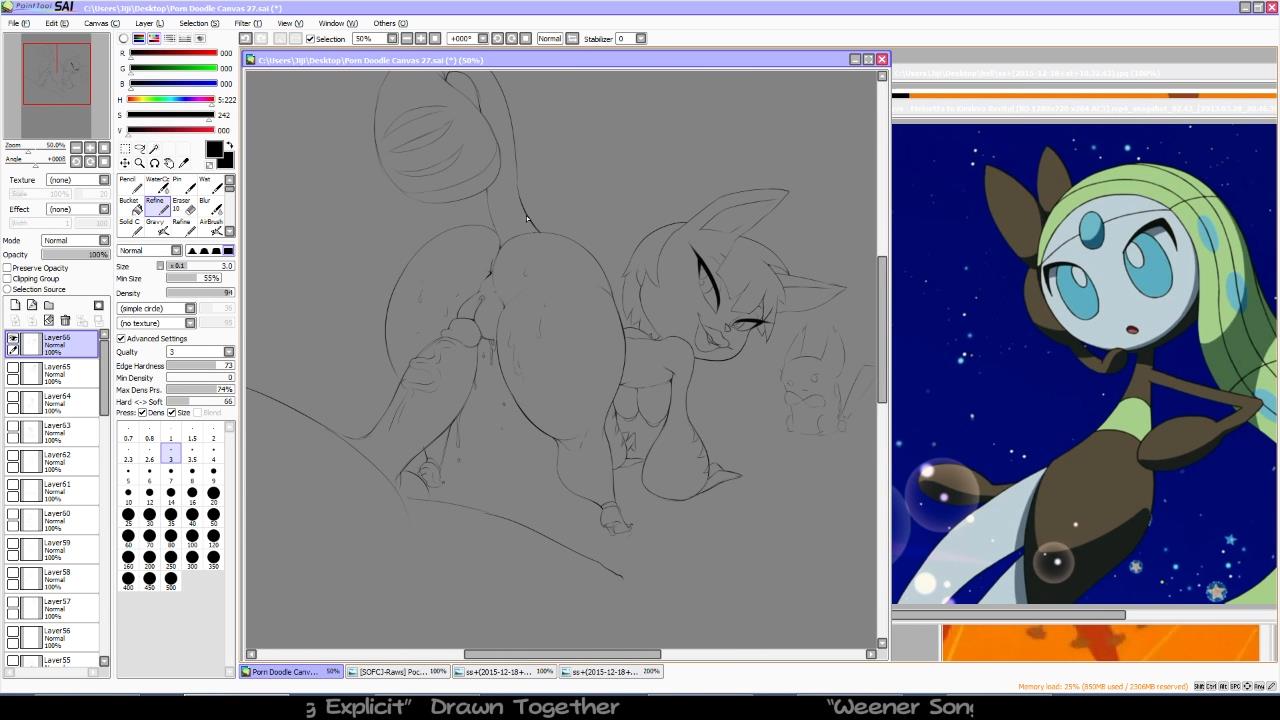Viewport: 1280px width, 720px height.
Task: Uncheck the Advanced Settings checkbox
Action: [x=121, y=338]
